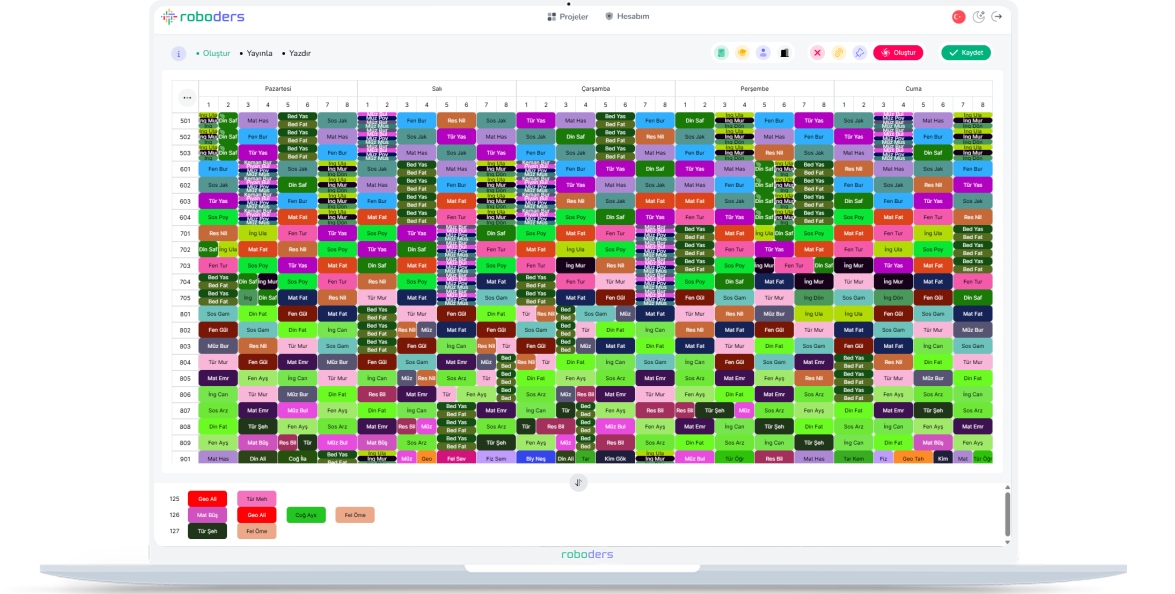Viewport: 1175px width, 594px height.
Task: Click the red X clear icon
Action: pos(818,53)
